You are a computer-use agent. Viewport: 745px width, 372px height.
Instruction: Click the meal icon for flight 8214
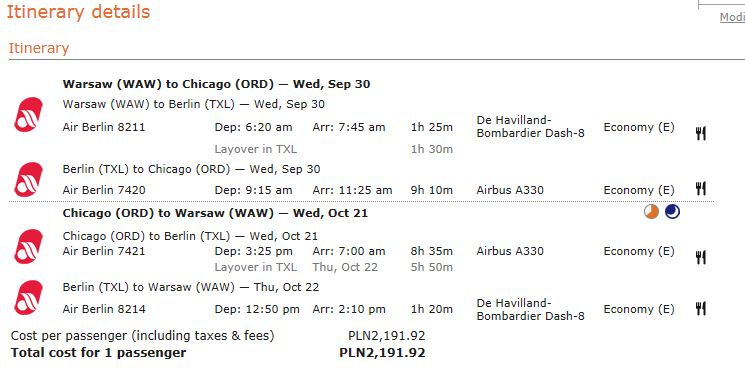pyautogui.click(x=701, y=308)
